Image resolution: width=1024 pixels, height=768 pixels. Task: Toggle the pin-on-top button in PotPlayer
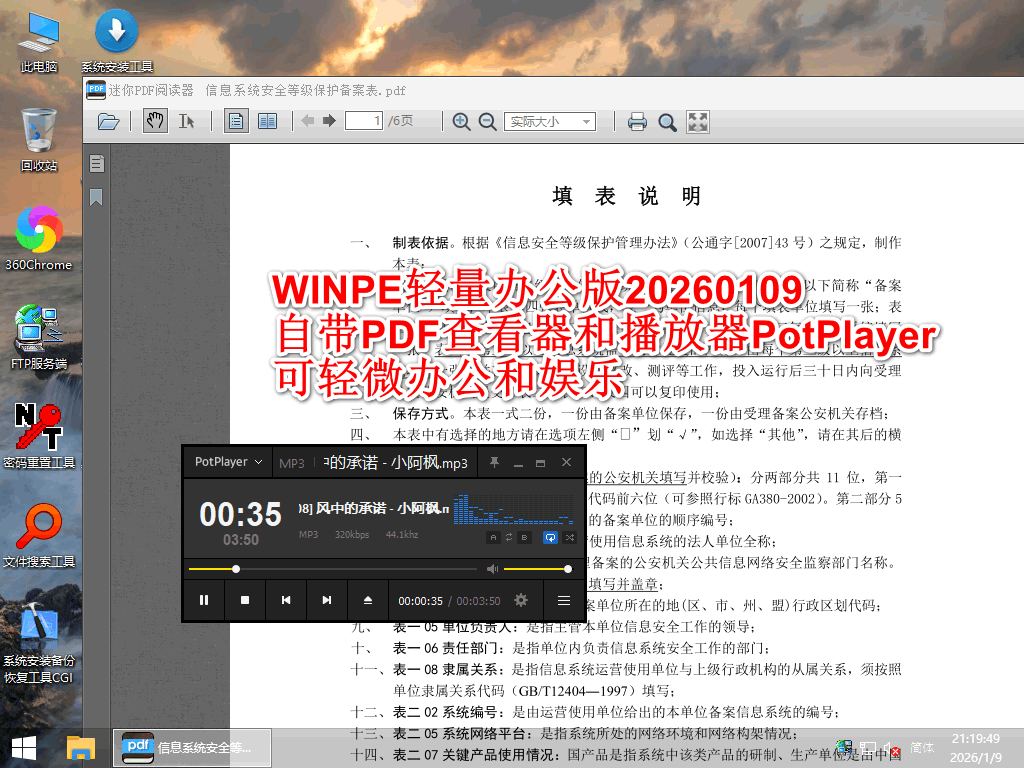pos(494,462)
